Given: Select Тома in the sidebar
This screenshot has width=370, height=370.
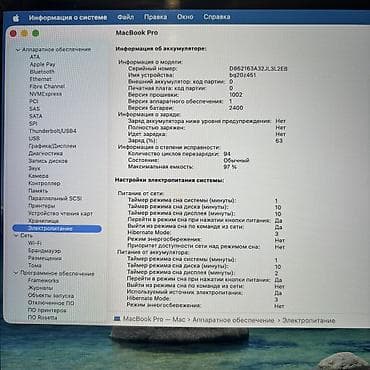Looking at the screenshot, I should coord(35,265).
